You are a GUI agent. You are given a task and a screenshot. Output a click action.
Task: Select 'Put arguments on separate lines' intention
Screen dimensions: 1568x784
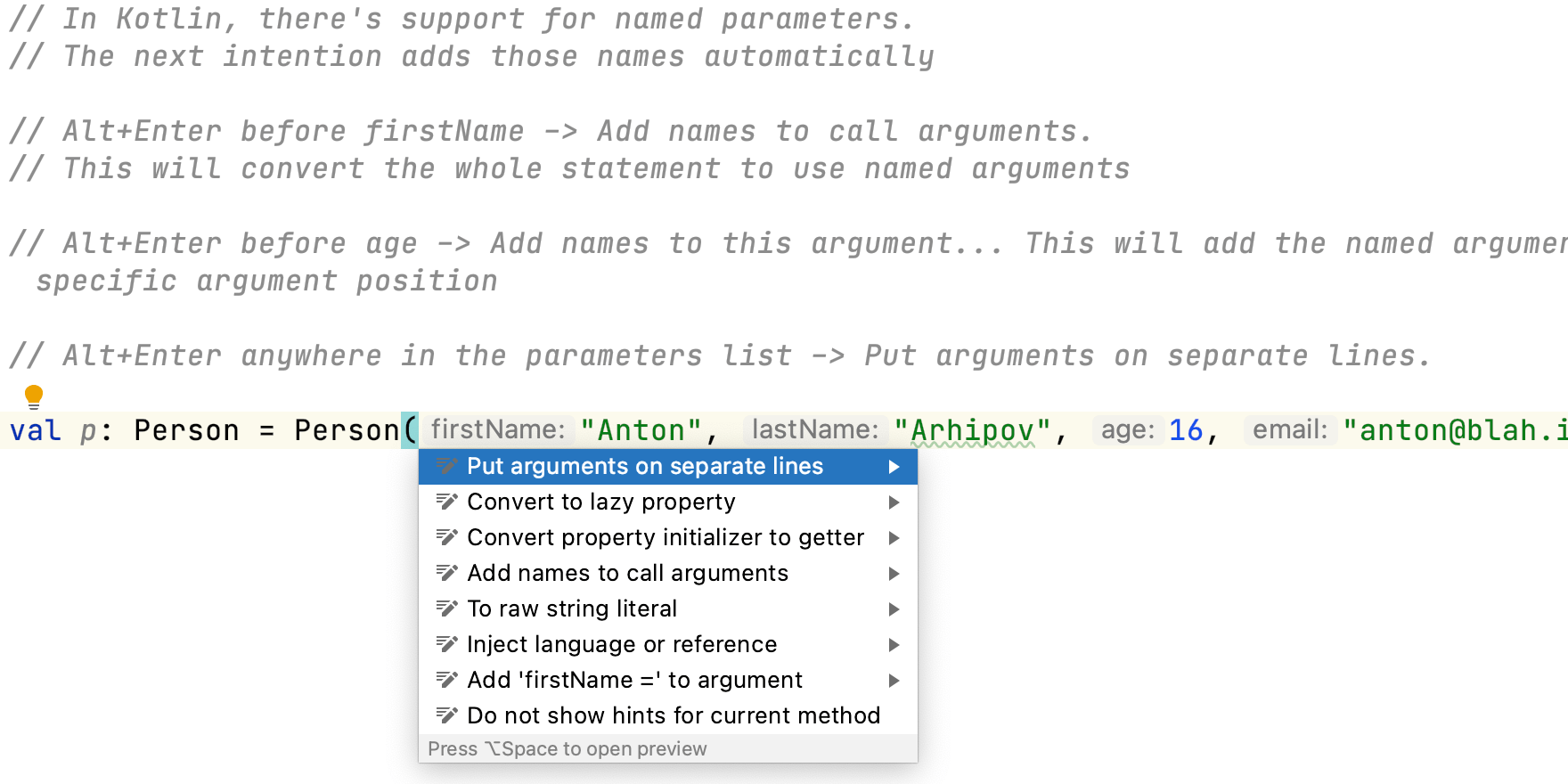pos(644,467)
